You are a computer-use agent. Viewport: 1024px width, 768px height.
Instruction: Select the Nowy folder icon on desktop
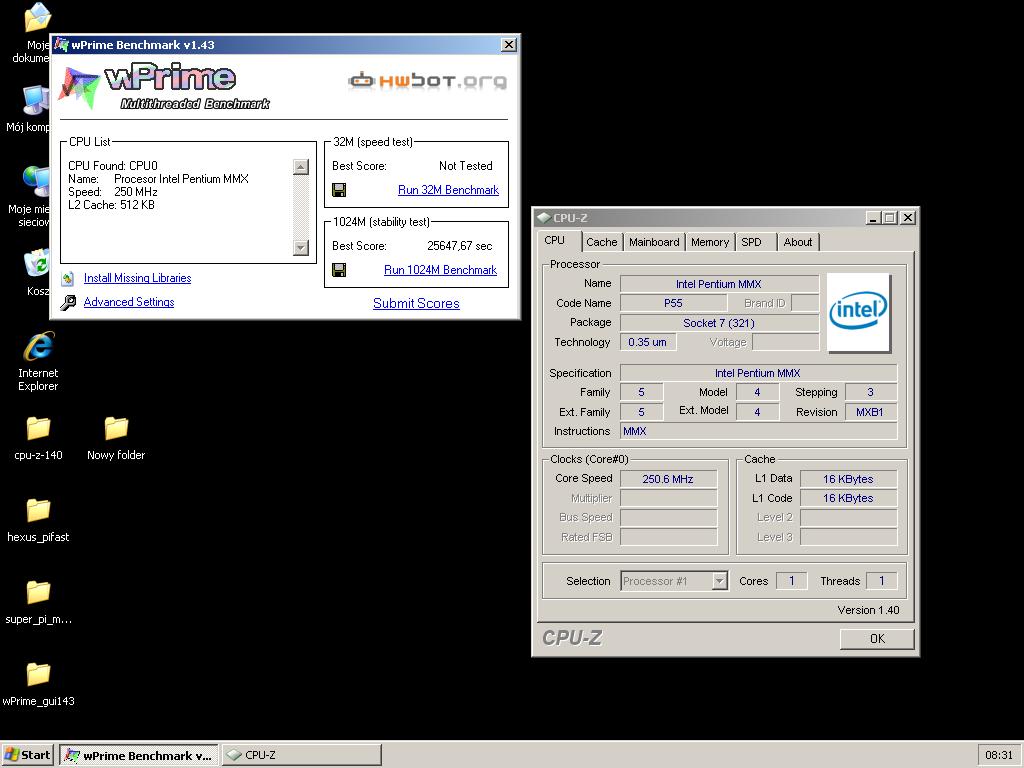click(116, 428)
